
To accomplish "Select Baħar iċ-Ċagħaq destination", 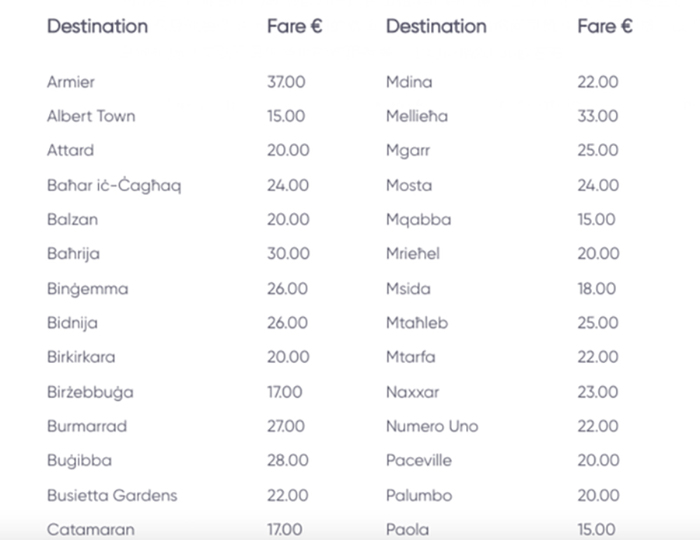I will [114, 186].
